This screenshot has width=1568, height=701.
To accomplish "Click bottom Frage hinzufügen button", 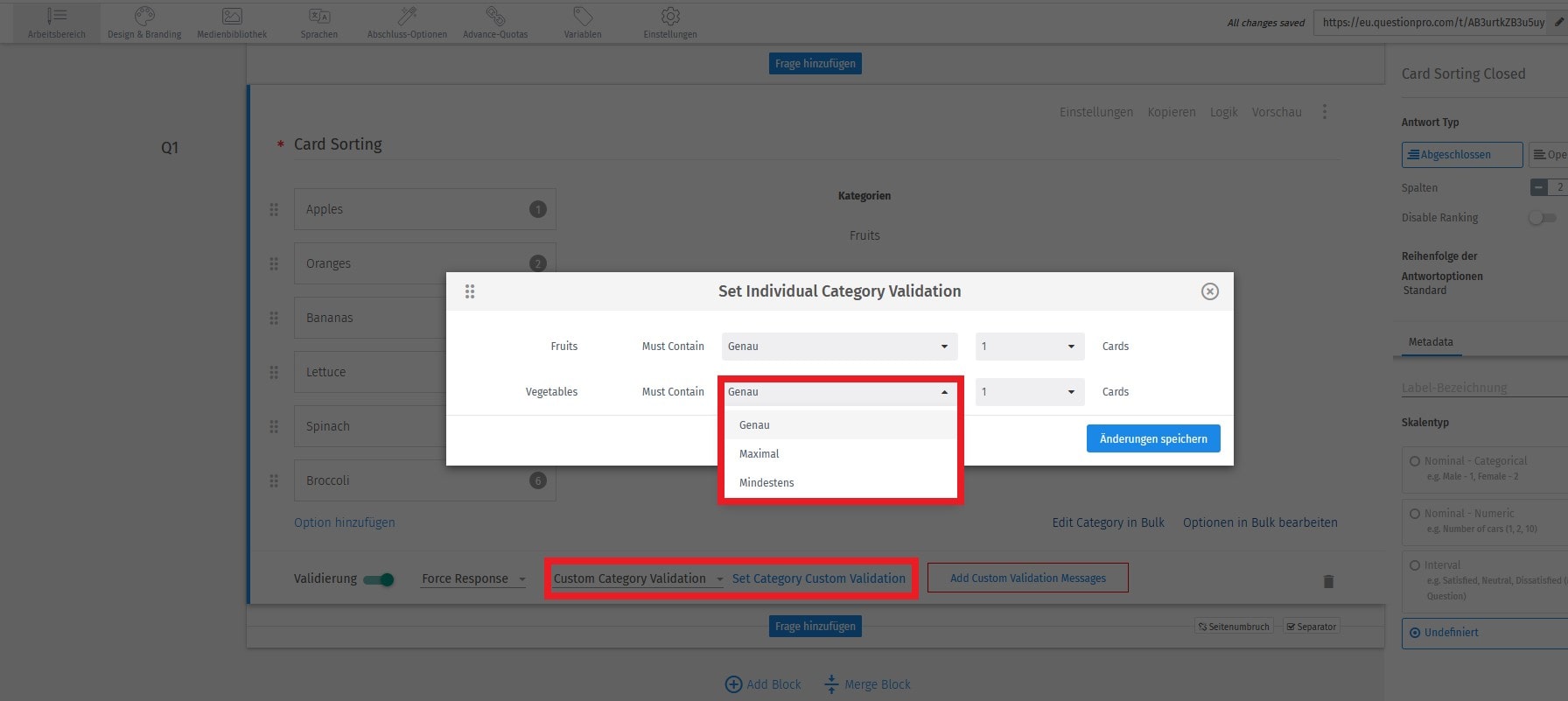I will [x=815, y=626].
